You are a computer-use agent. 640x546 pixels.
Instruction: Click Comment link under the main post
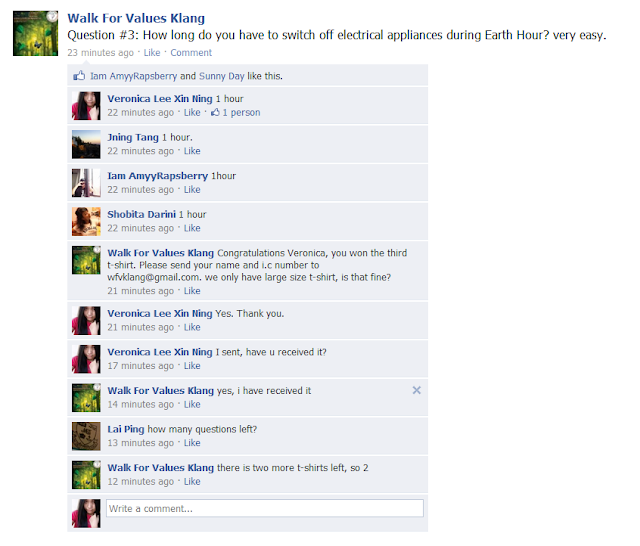pyautogui.click(x=191, y=53)
